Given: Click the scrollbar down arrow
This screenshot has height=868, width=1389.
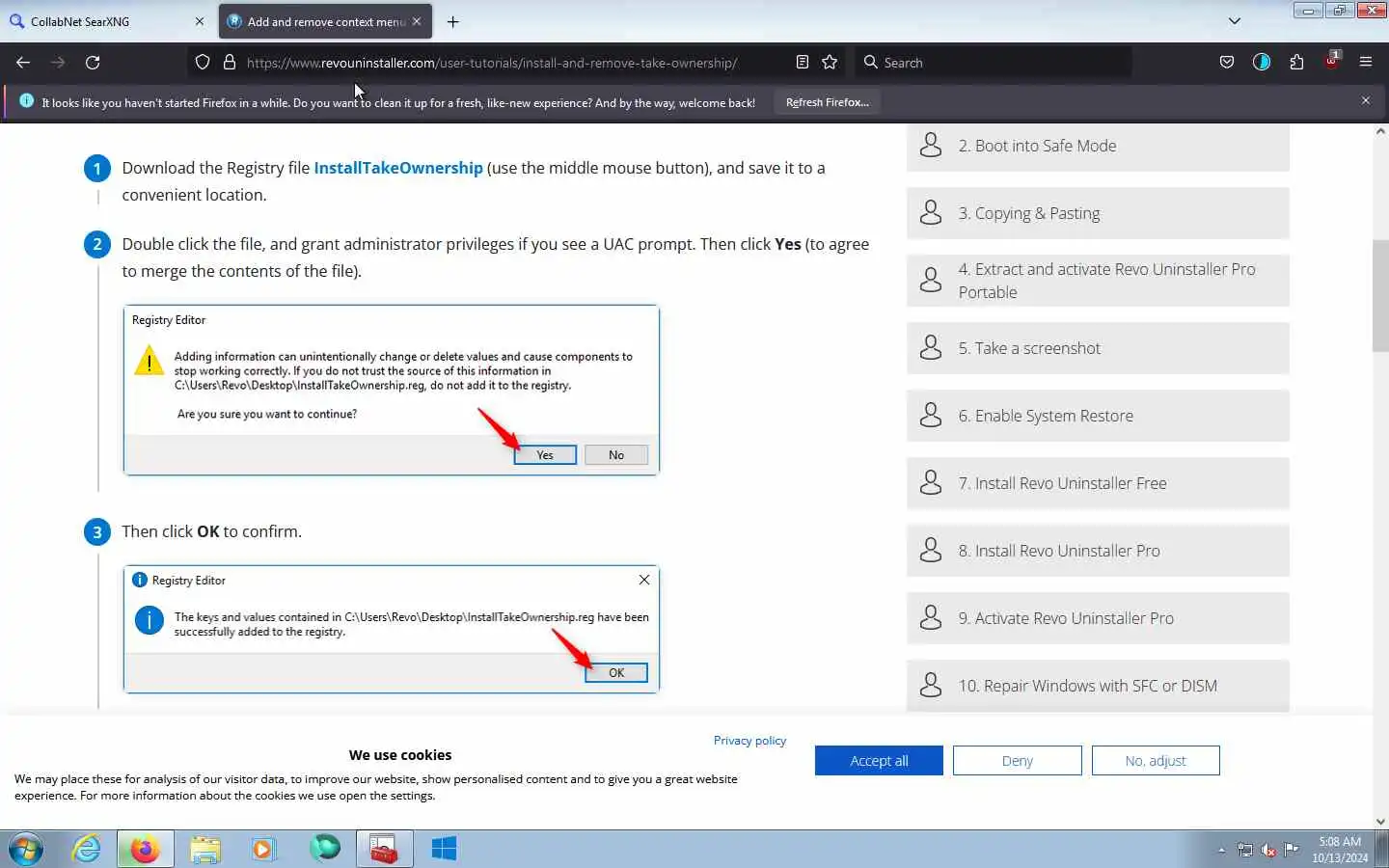Looking at the screenshot, I should point(1380,822).
